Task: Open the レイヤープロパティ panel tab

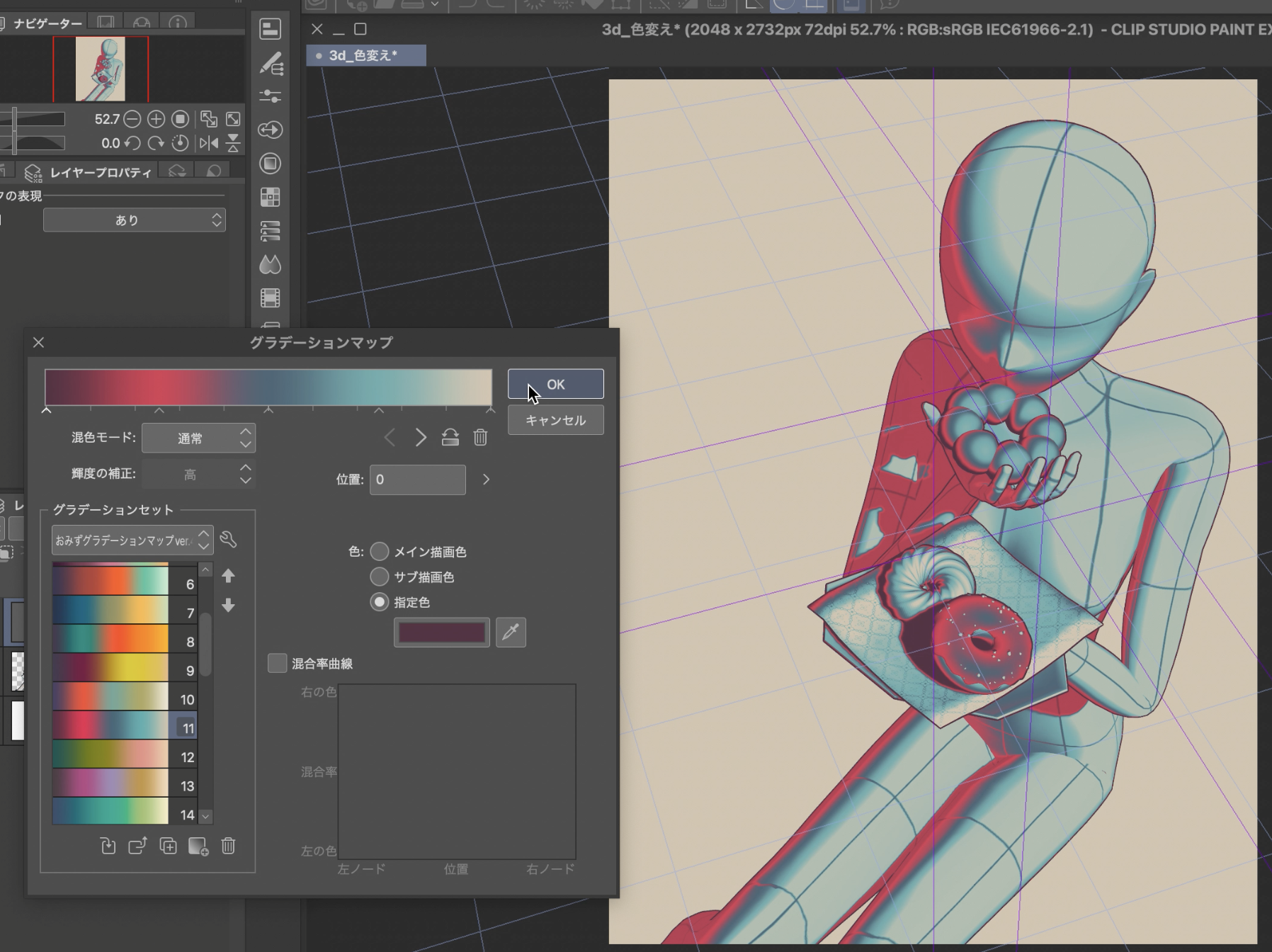Action: (99, 172)
